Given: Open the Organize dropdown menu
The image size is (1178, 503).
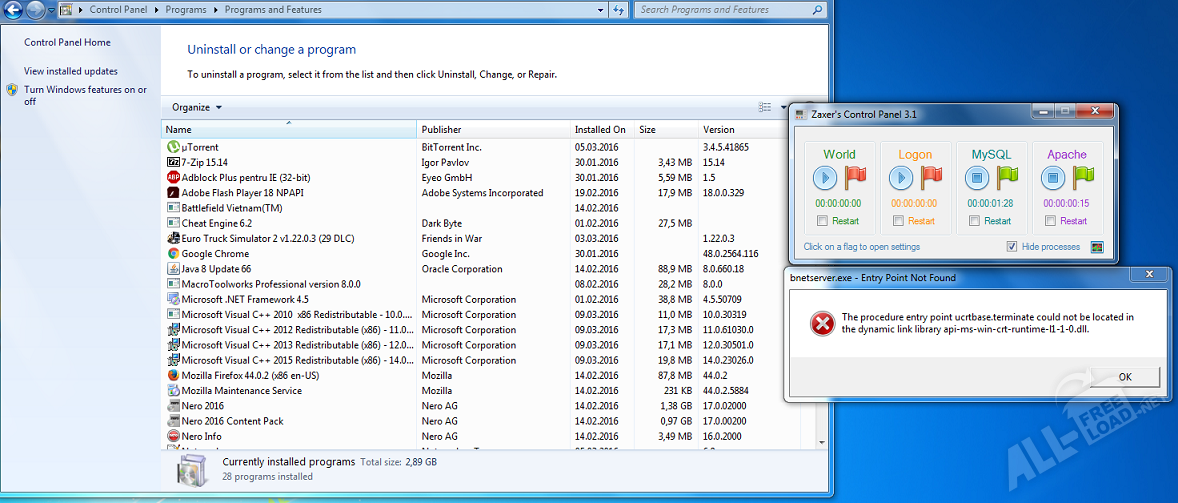Looking at the screenshot, I should point(196,107).
